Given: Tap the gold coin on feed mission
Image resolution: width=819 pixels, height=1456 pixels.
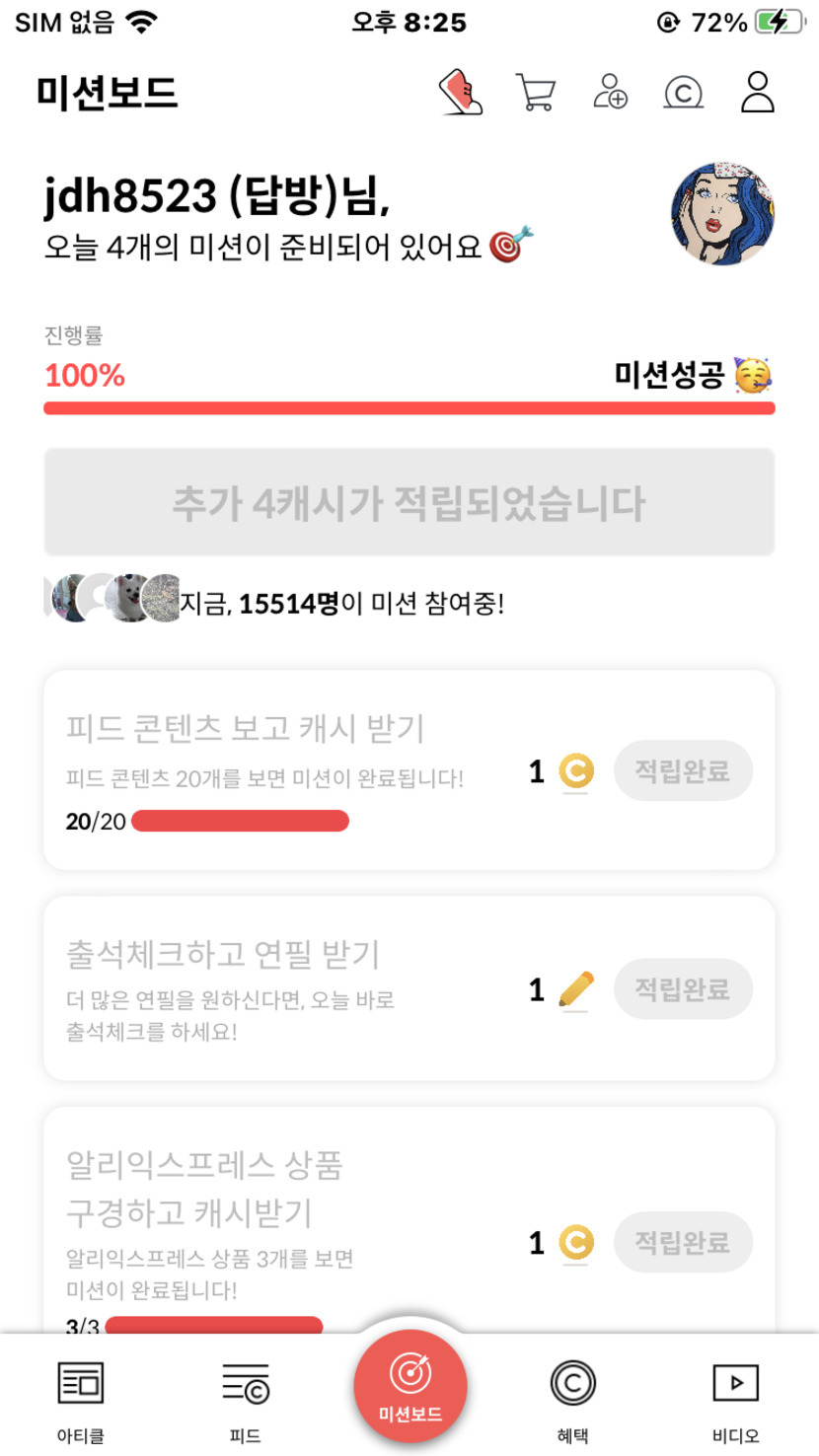Looking at the screenshot, I should click(576, 770).
